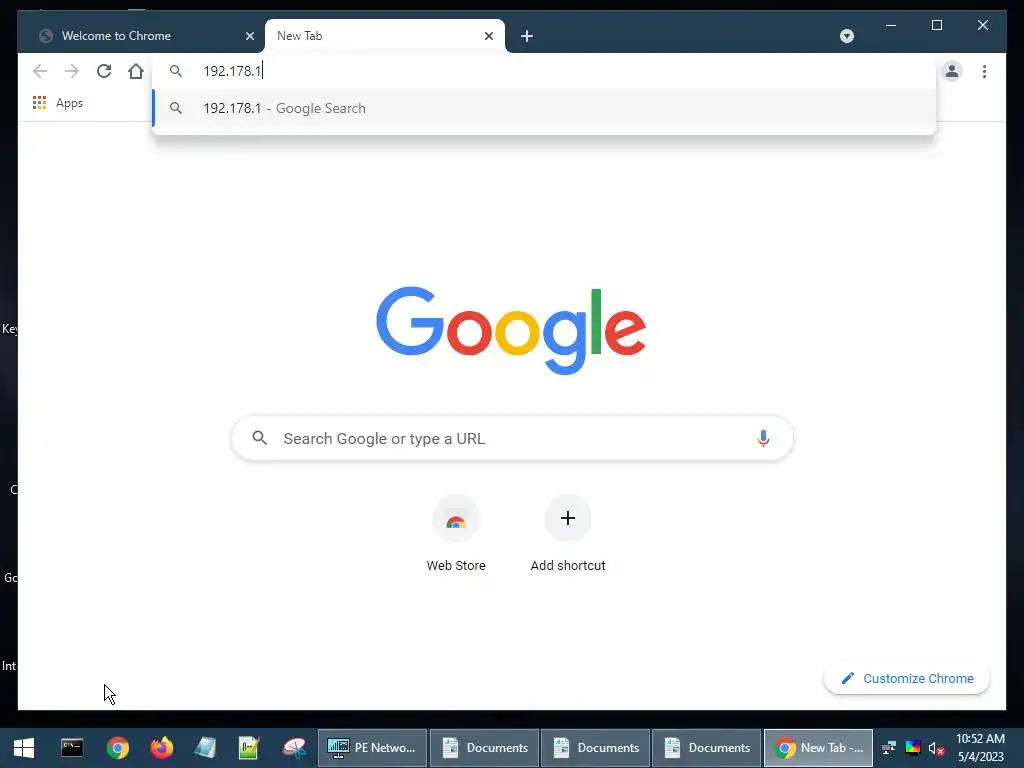Click the address bar with 192.178.1
The image size is (1024, 768).
(x=544, y=71)
